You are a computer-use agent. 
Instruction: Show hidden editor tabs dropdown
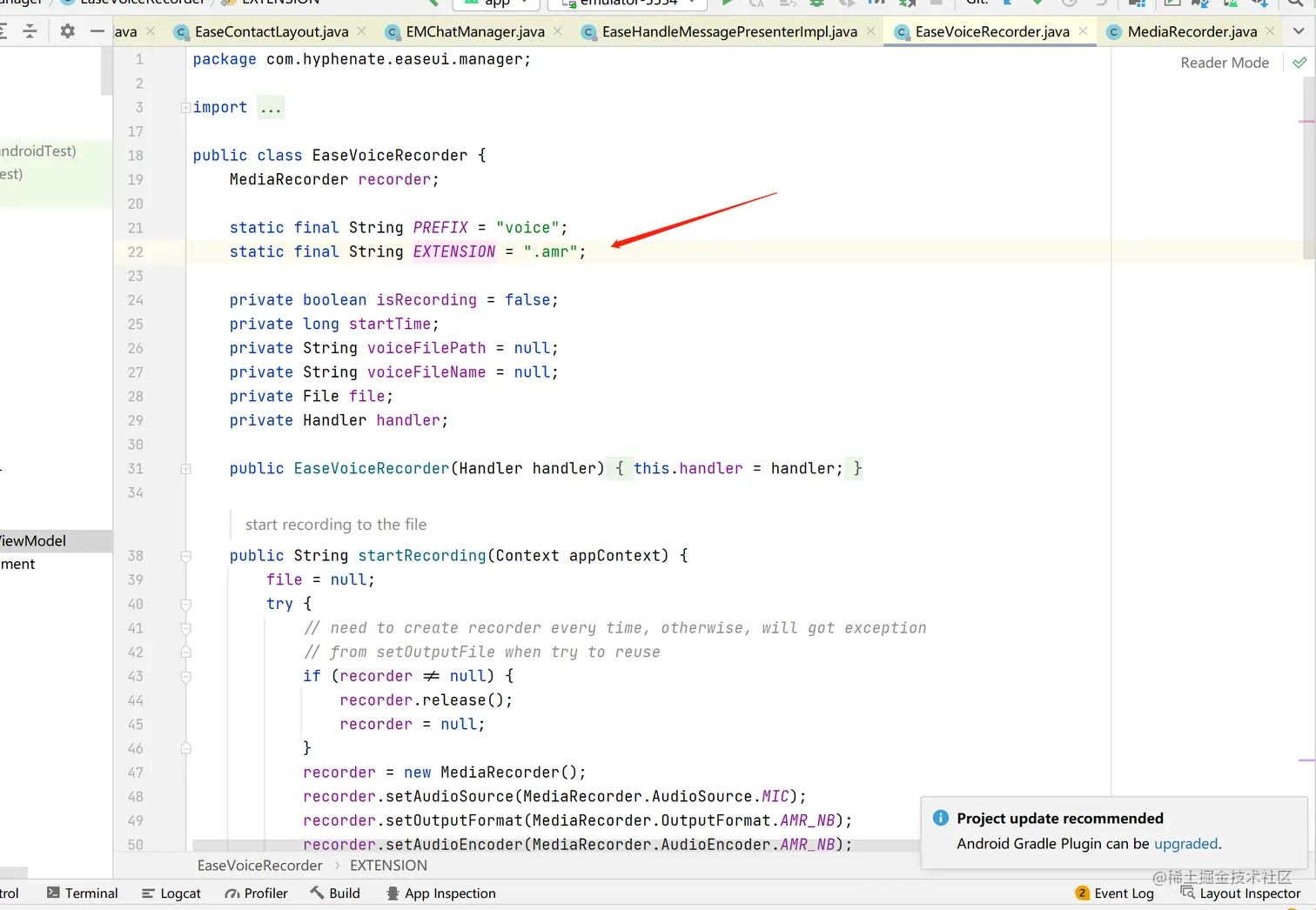pyautogui.click(x=1299, y=31)
